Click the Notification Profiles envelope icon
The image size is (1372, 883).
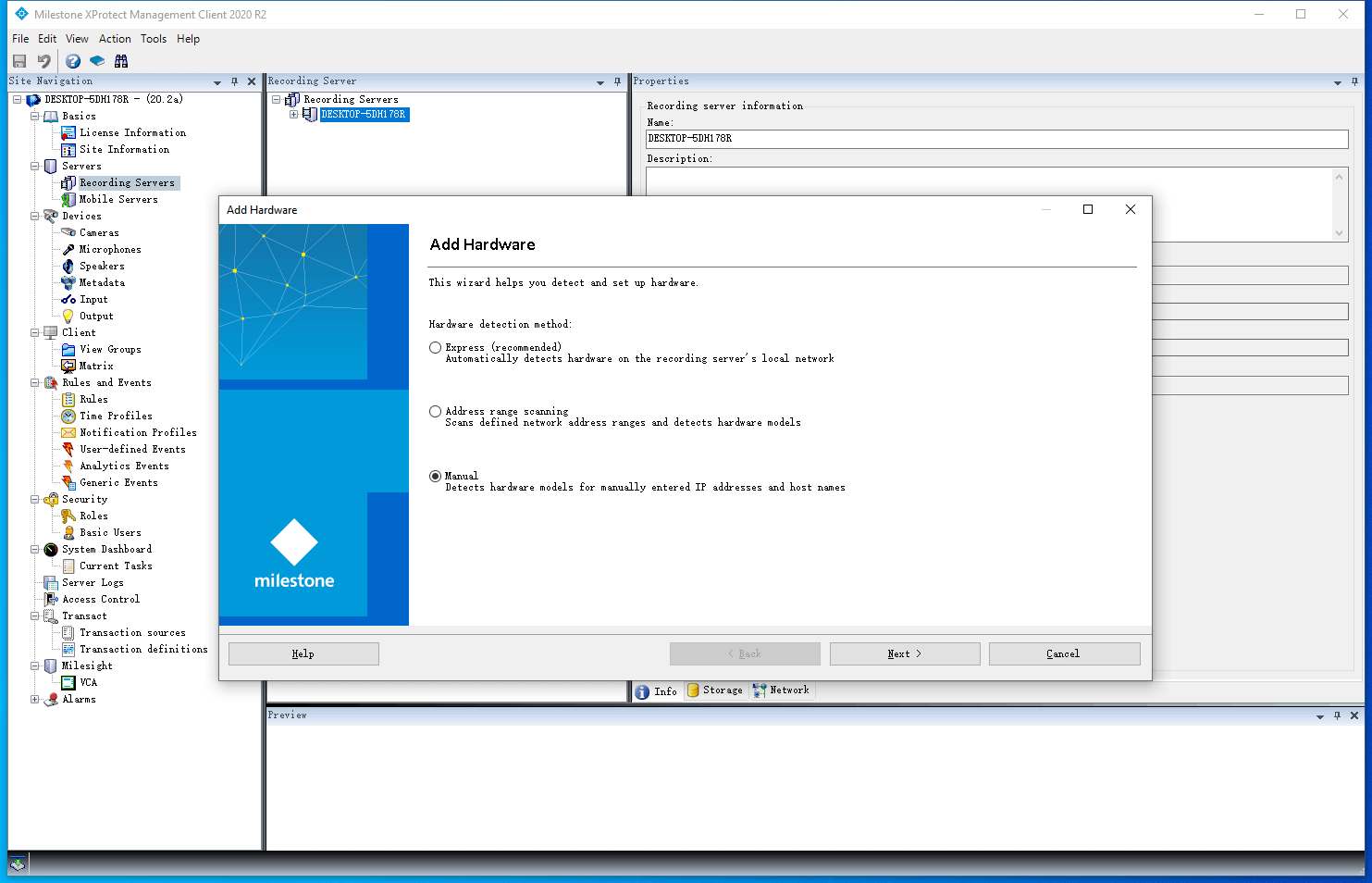pyautogui.click(x=68, y=433)
